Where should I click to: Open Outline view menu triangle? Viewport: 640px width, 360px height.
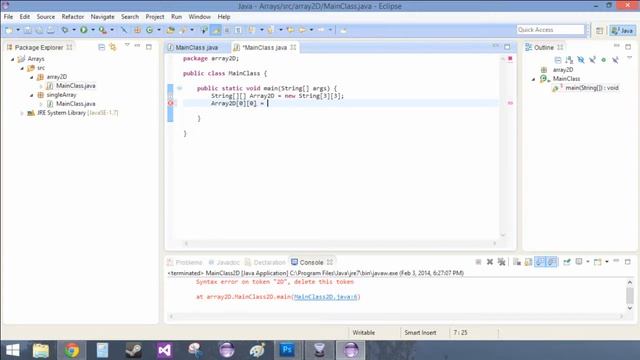coord(629,58)
